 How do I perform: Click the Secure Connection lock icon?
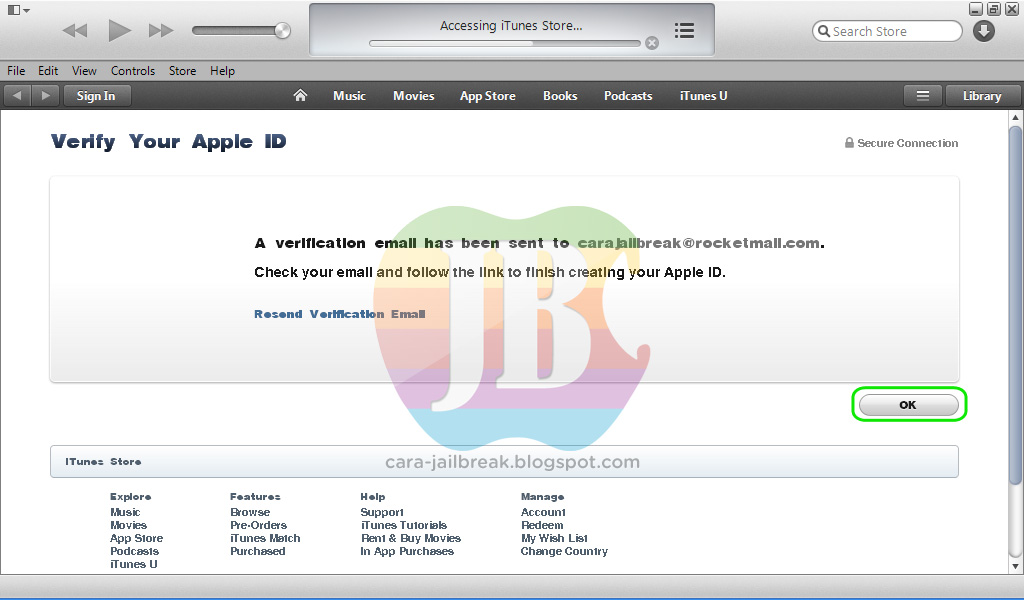(x=849, y=142)
